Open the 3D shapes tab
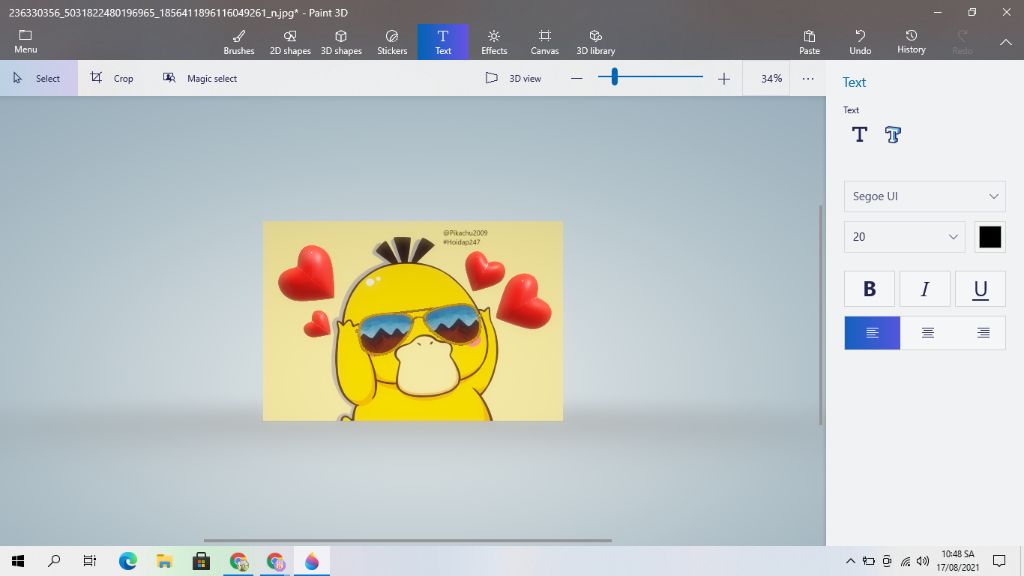 [x=341, y=42]
